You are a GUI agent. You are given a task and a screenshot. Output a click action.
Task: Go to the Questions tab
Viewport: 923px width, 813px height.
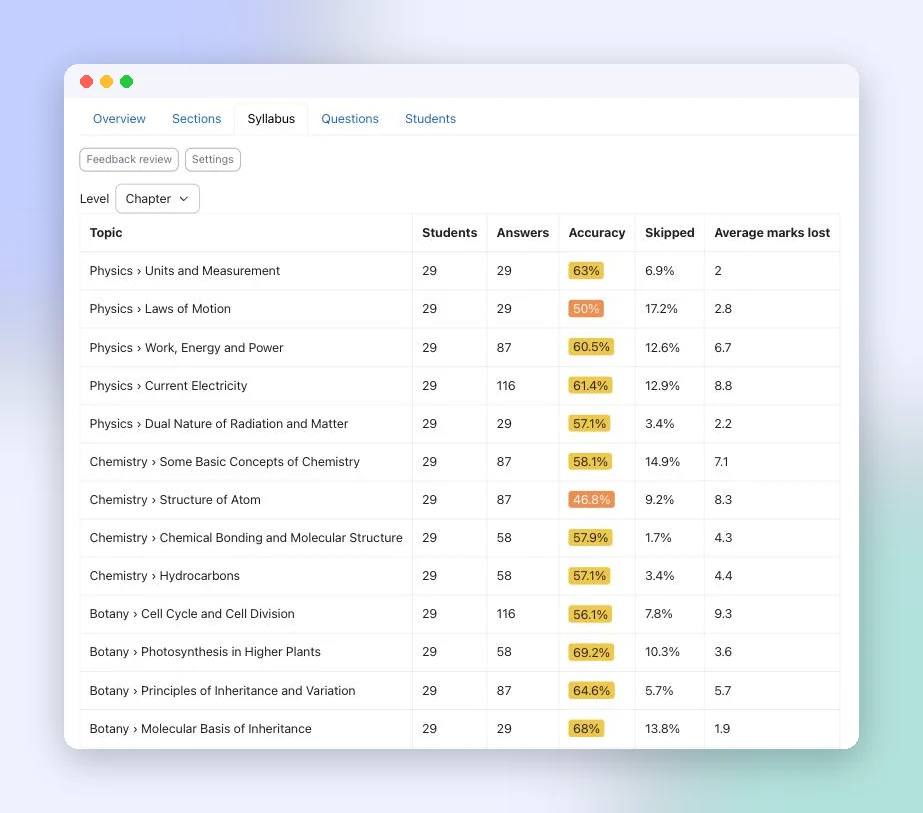350,119
